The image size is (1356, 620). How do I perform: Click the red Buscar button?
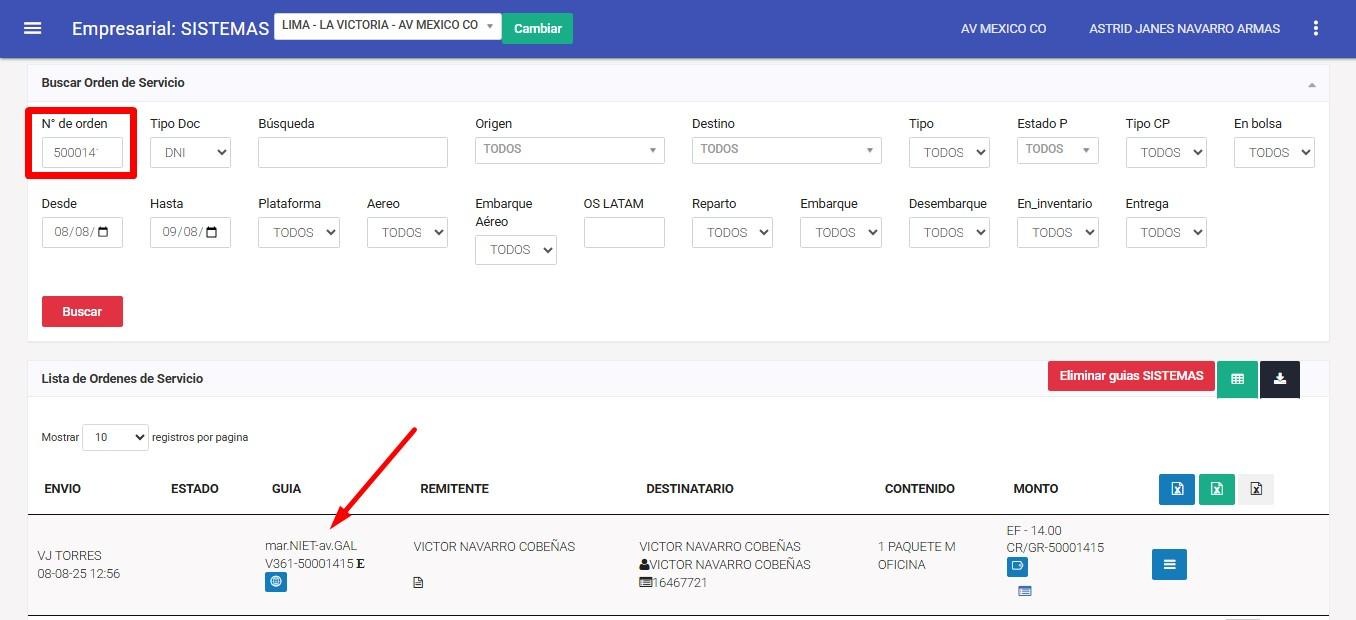click(82, 311)
